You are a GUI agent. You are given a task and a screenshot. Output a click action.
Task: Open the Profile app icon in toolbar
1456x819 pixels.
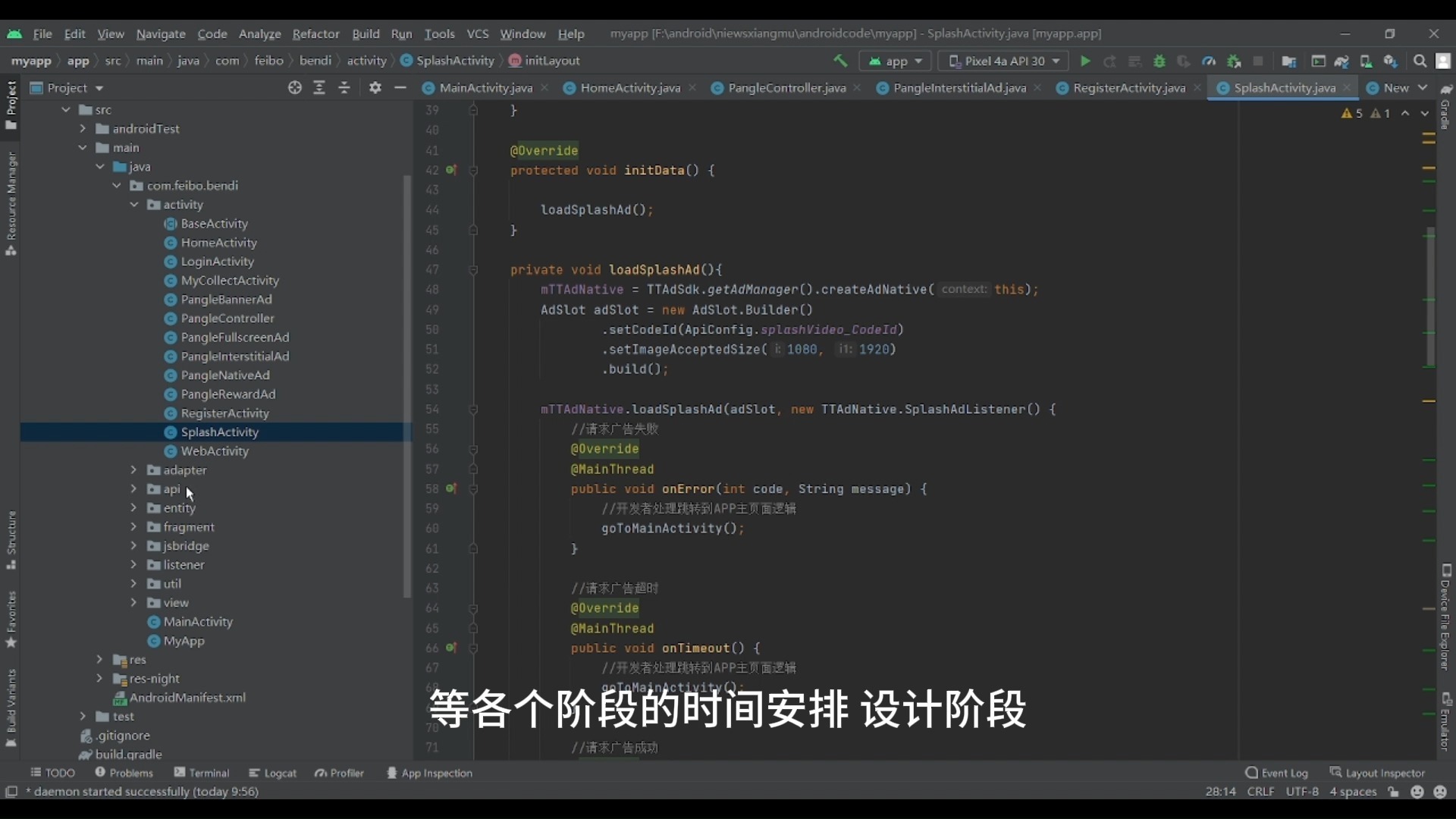click(1209, 61)
